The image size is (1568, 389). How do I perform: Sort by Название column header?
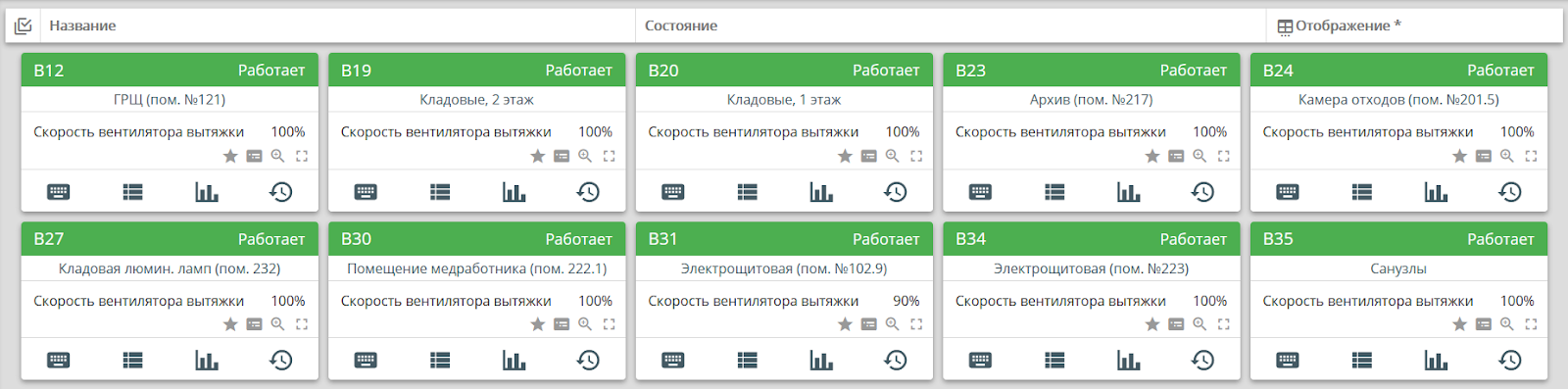[82, 25]
